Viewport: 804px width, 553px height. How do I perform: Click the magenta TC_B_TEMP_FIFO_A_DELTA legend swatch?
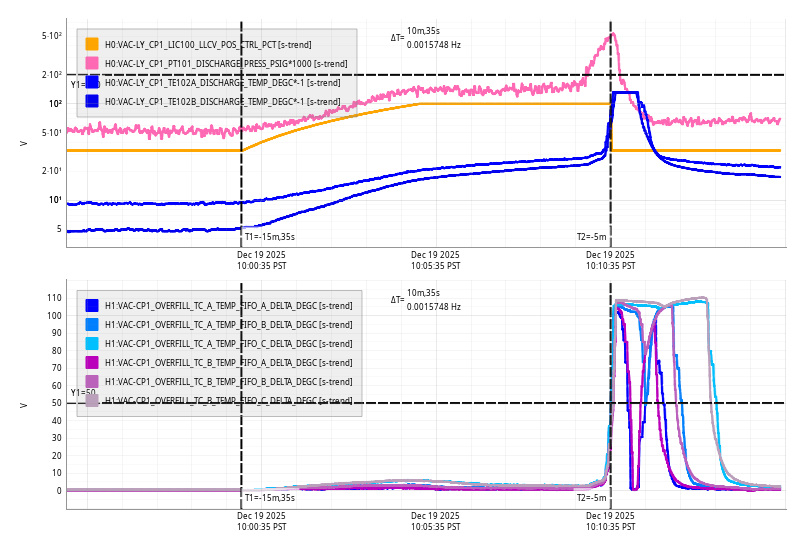click(x=92, y=362)
